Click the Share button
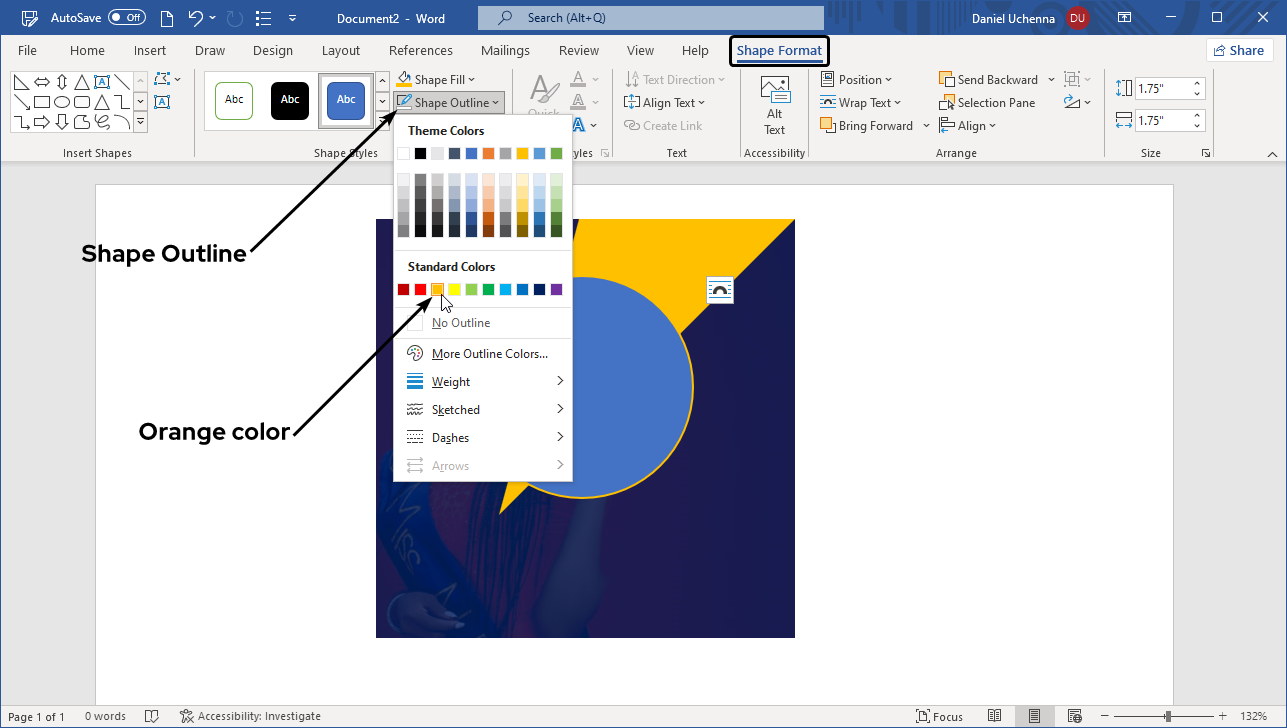 pos(1238,51)
